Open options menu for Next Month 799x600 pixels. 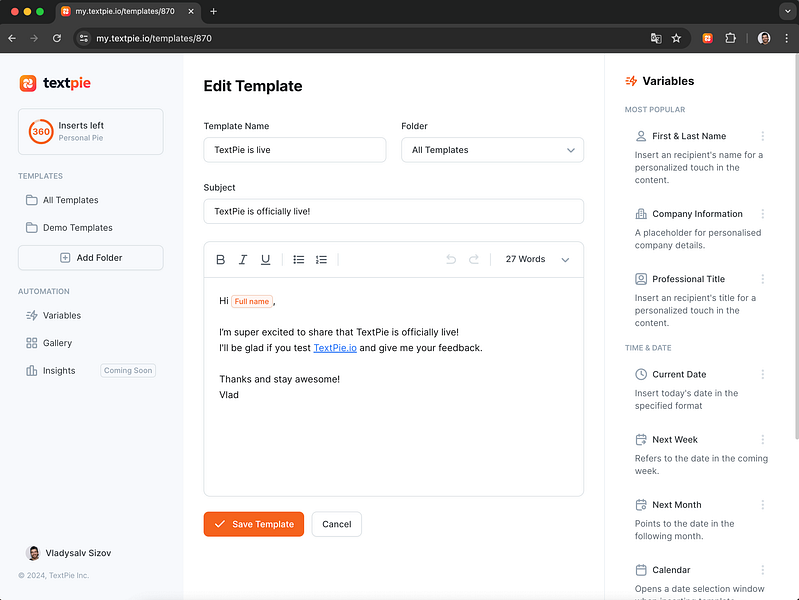click(x=762, y=505)
